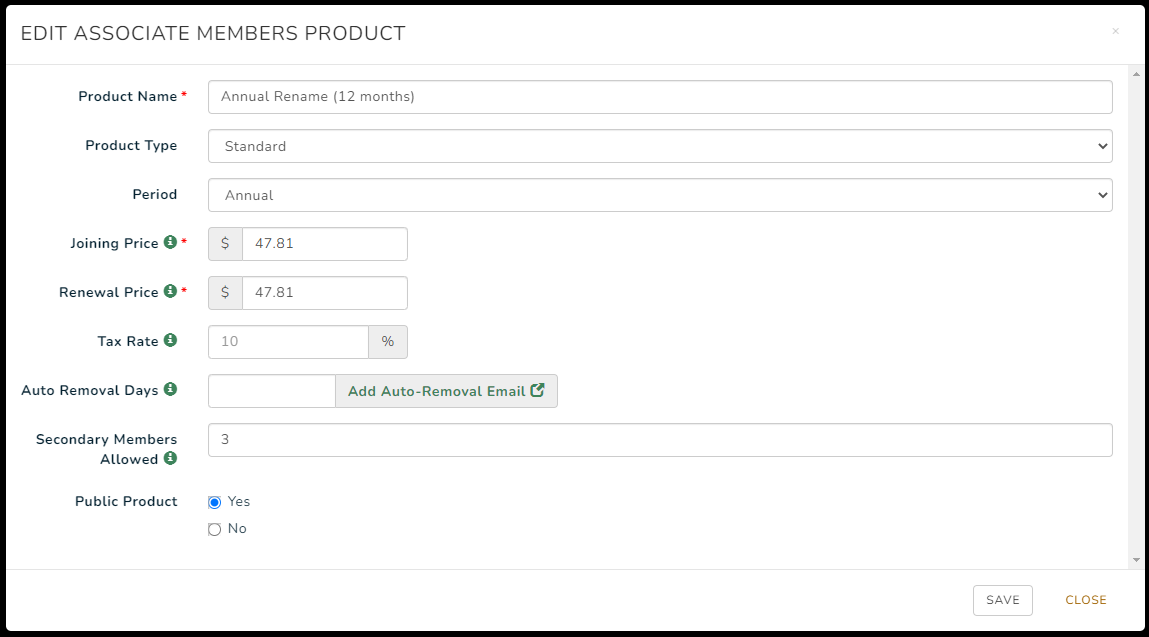Open the Product Type dropdown
Viewport: 1149px width, 637px height.
pos(660,146)
